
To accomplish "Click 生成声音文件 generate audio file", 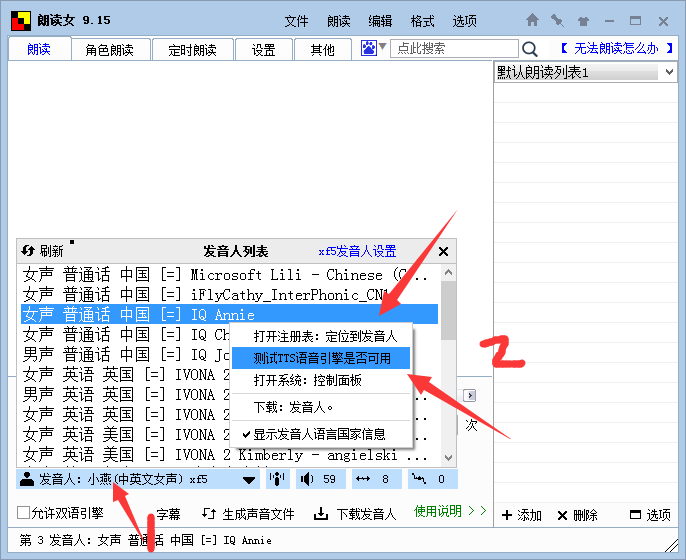I will (248, 514).
